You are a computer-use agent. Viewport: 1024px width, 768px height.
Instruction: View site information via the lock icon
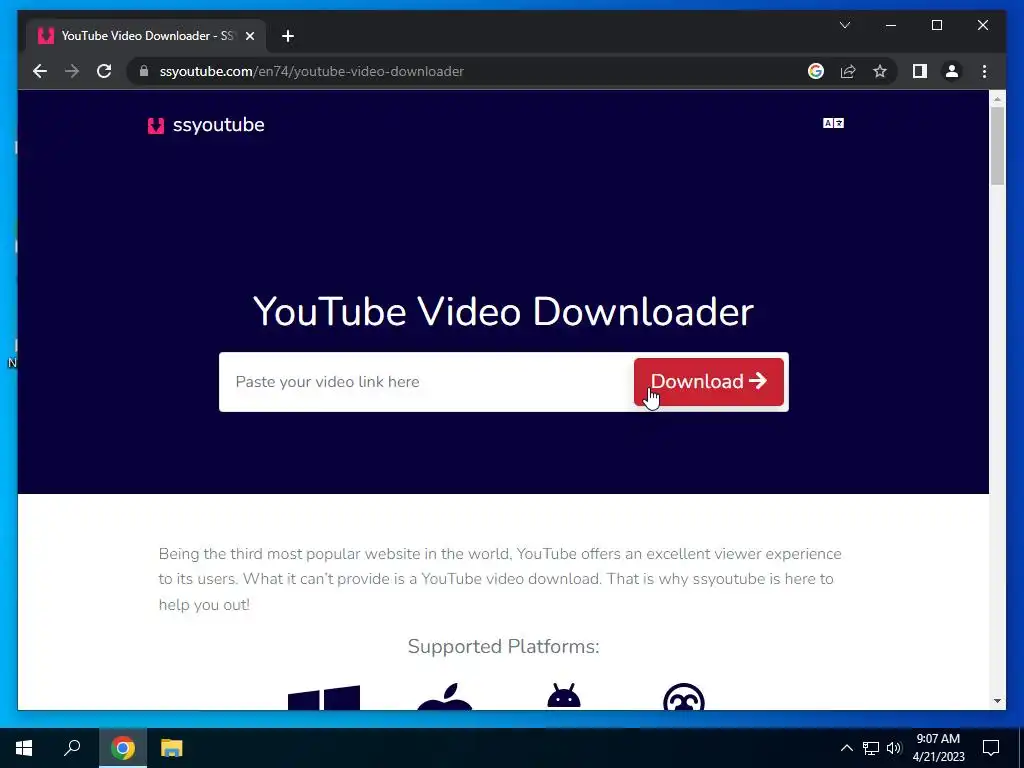[144, 71]
